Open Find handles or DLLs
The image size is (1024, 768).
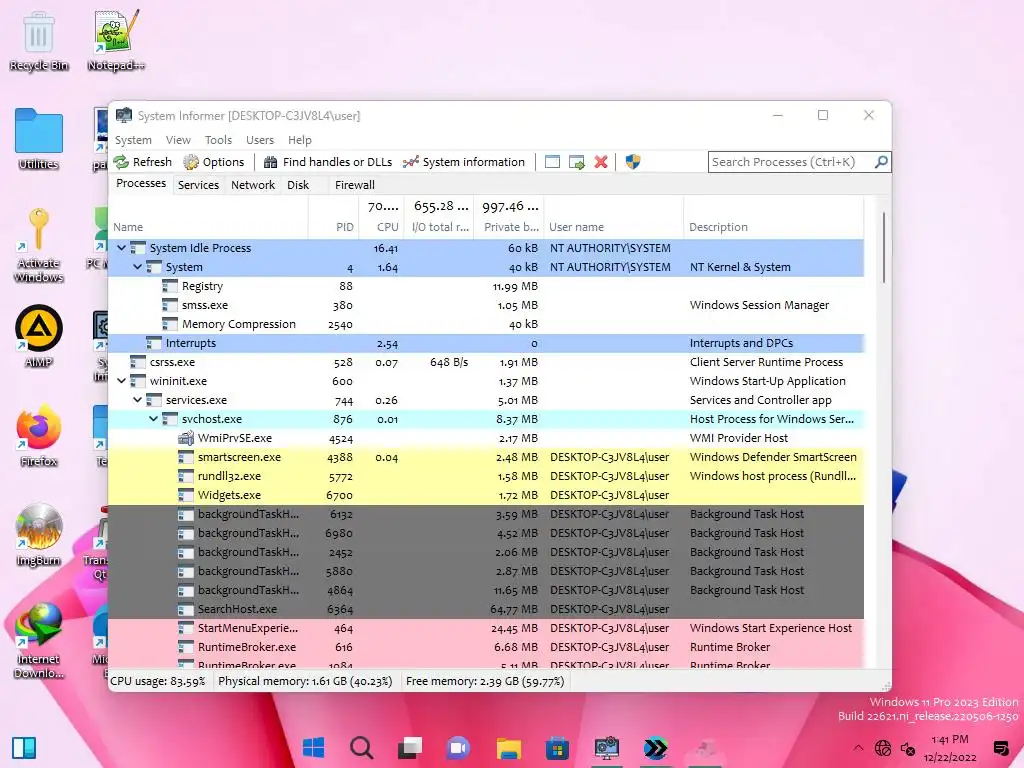click(328, 162)
